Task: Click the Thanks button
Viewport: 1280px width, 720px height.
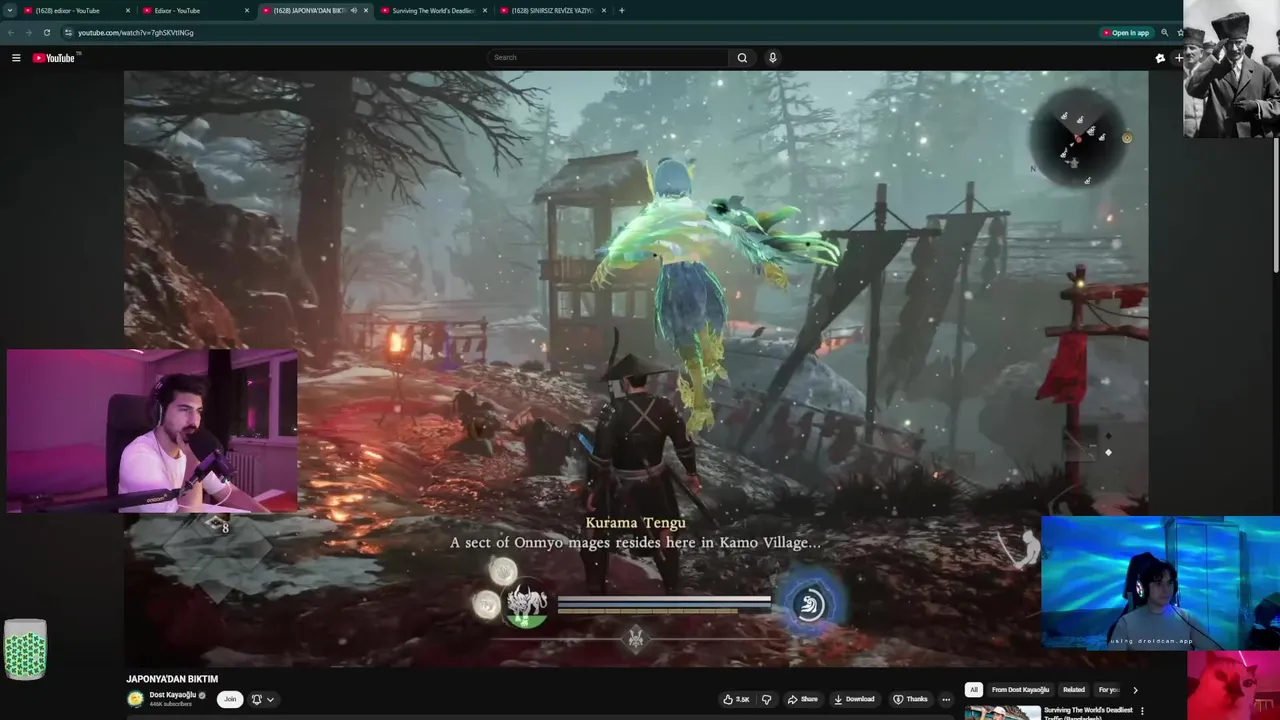Action: click(x=910, y=700)
